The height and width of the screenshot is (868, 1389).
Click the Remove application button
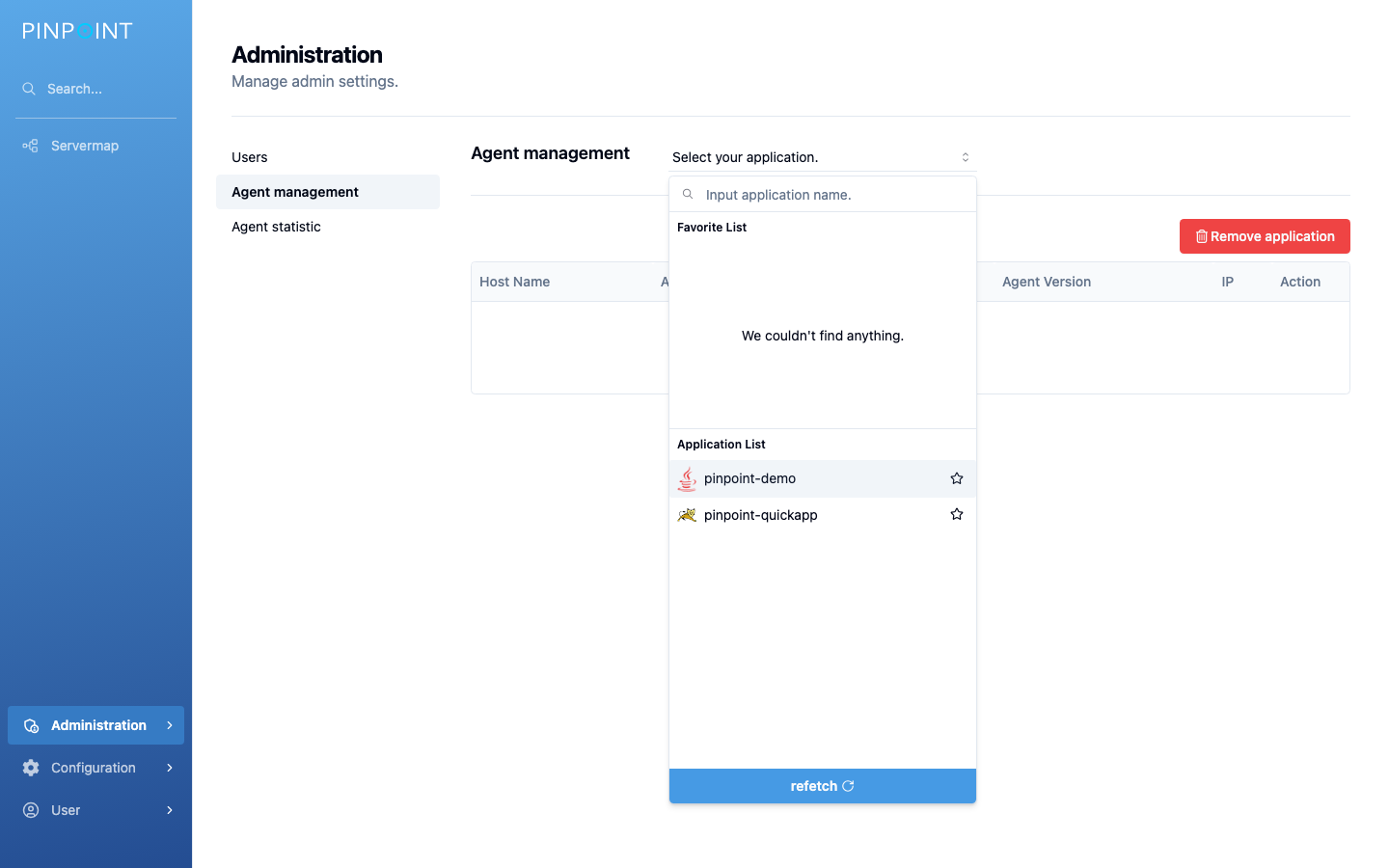click(1265, 236)
